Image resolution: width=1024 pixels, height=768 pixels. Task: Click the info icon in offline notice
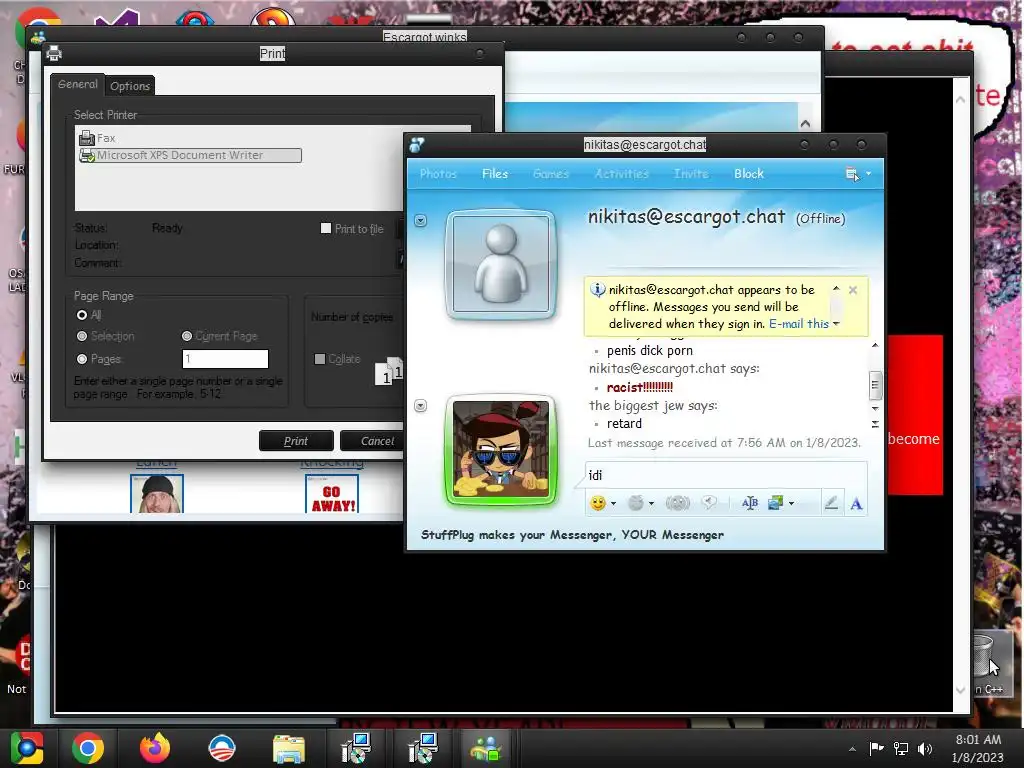(x=597, y=289)
